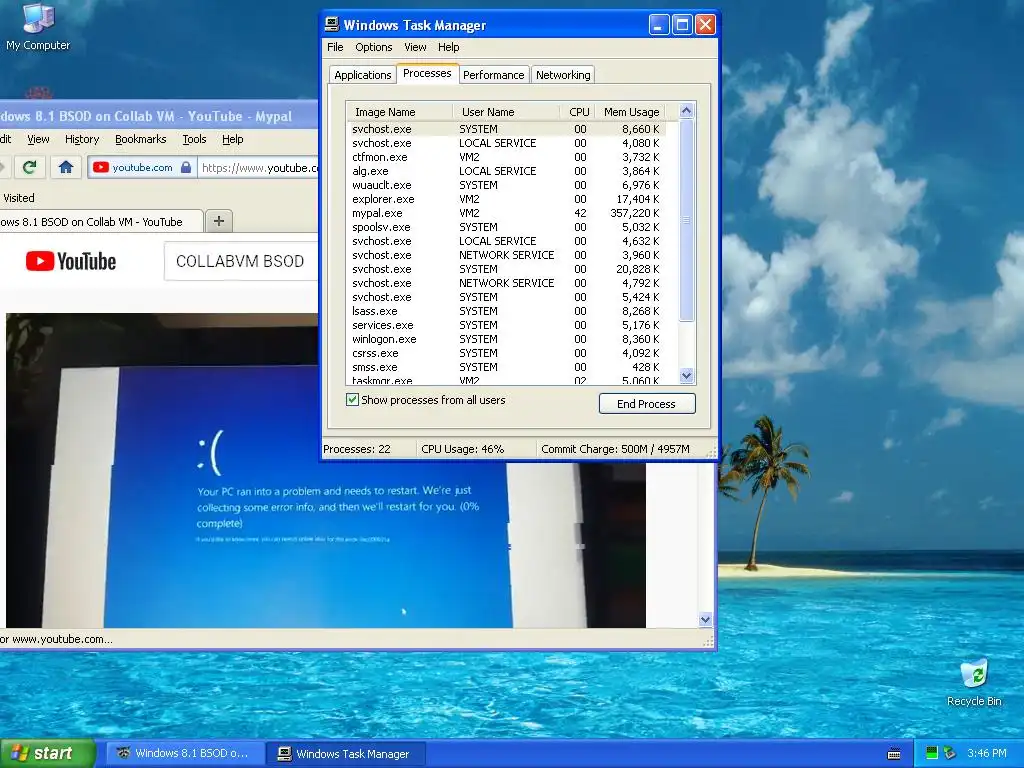The image size is (1024, 768).
Task: Click Task Manager title bar icon
Action: 332,25
